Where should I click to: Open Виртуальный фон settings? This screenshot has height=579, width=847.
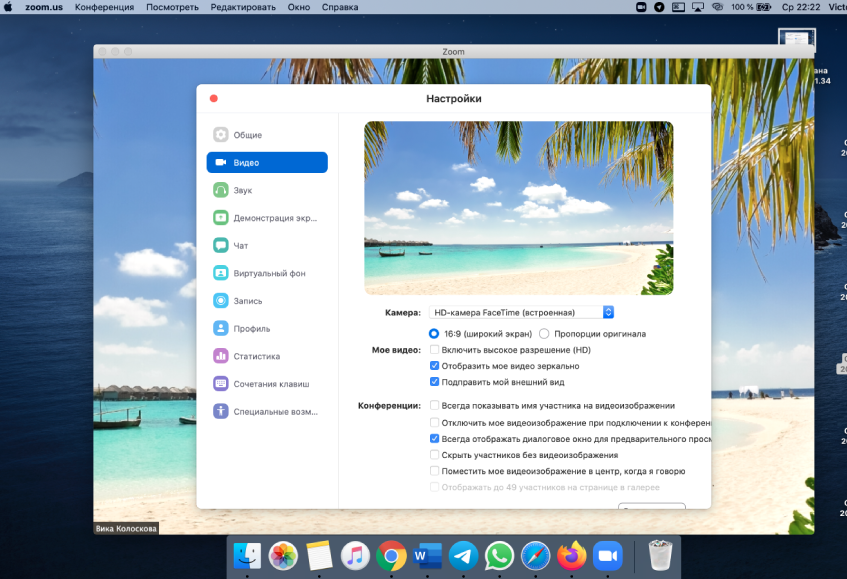pyautogui.click(x=267, y=273)
